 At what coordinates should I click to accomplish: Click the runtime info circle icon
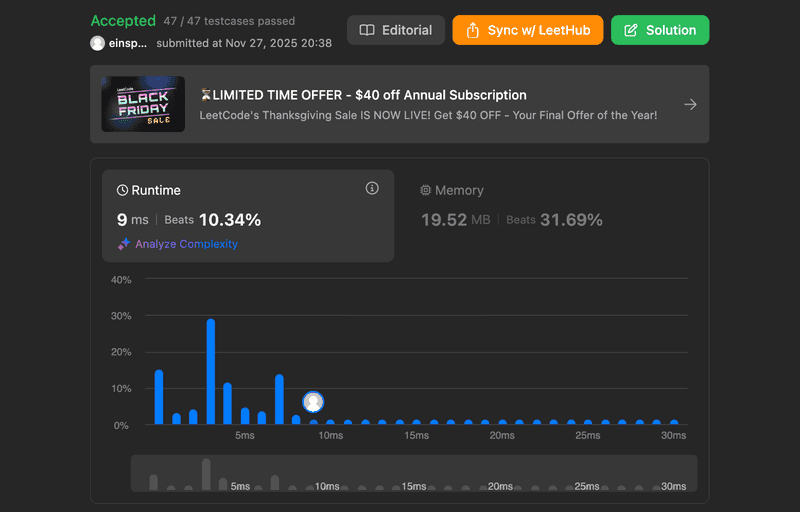tap(372, 188)
